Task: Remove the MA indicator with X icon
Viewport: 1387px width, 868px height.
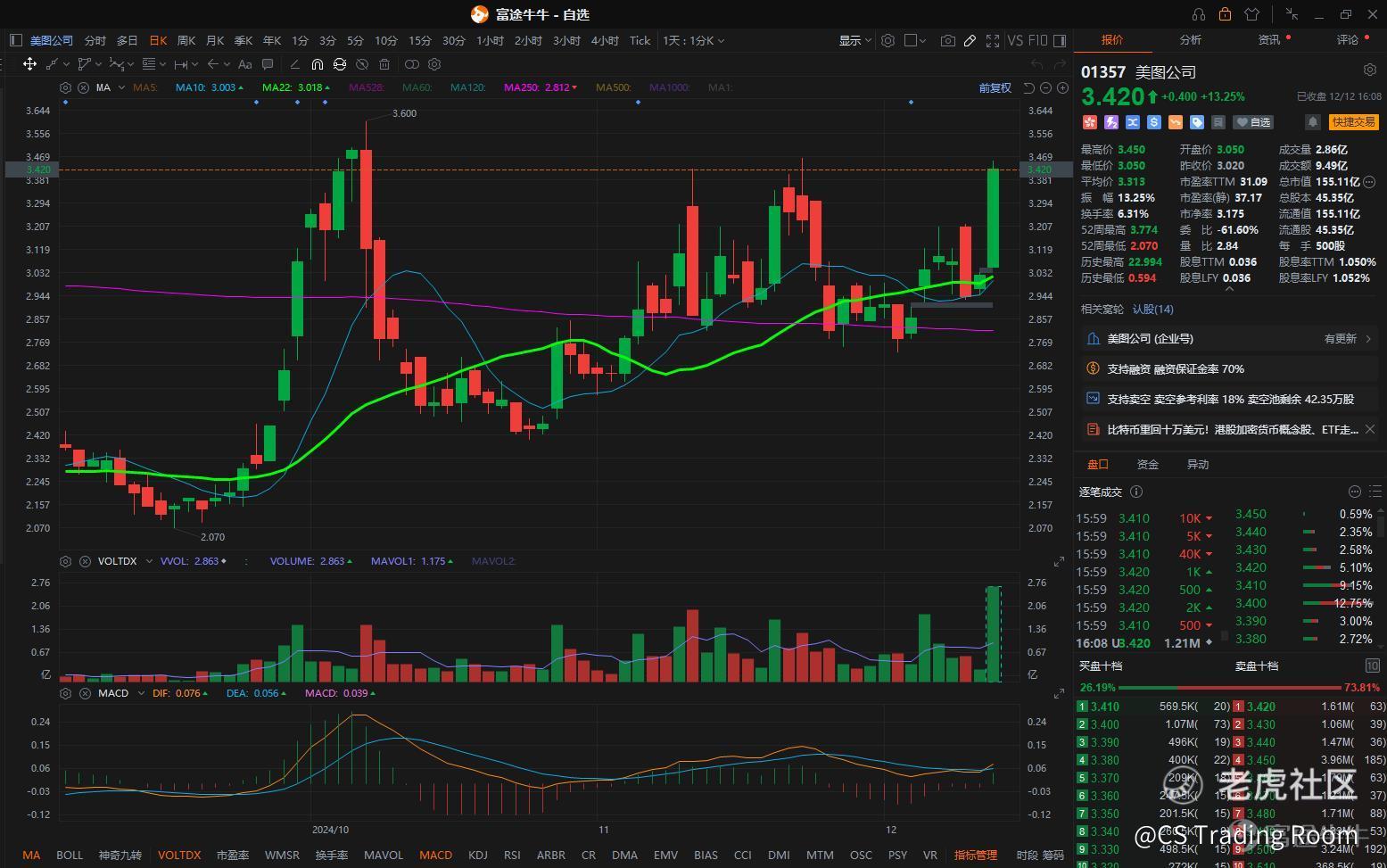Action: [83, 87]
